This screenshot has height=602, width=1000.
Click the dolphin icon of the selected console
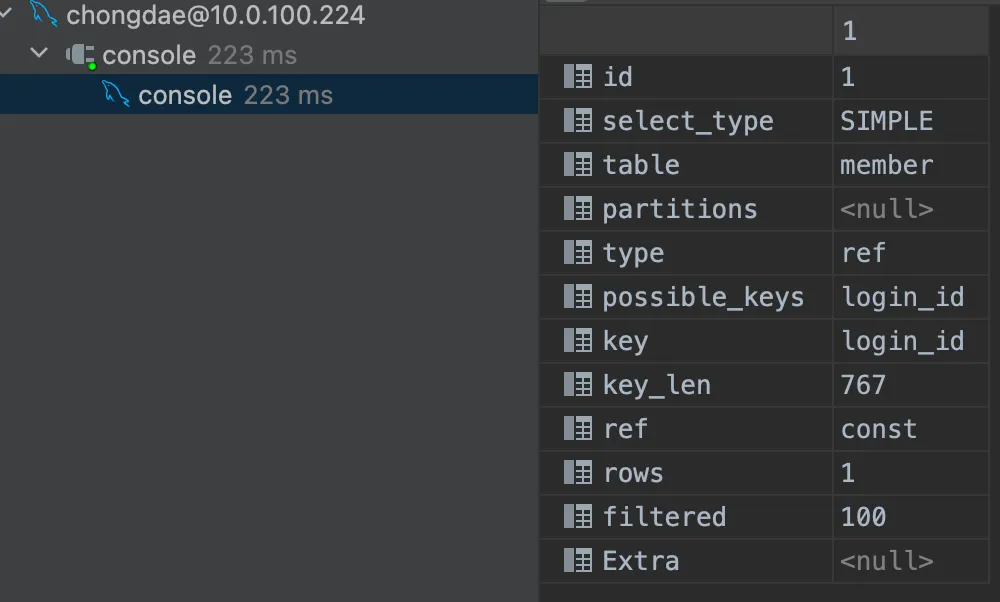tap(116, 95)
